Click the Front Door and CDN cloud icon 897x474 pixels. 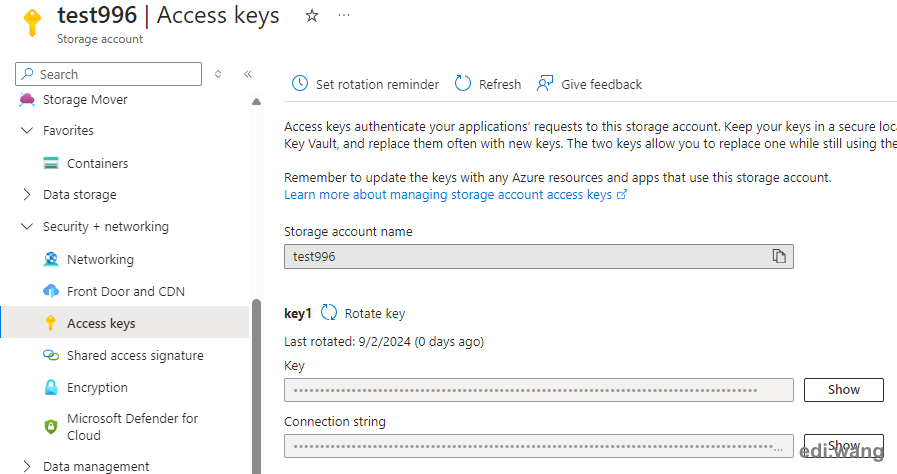point(51,291)
